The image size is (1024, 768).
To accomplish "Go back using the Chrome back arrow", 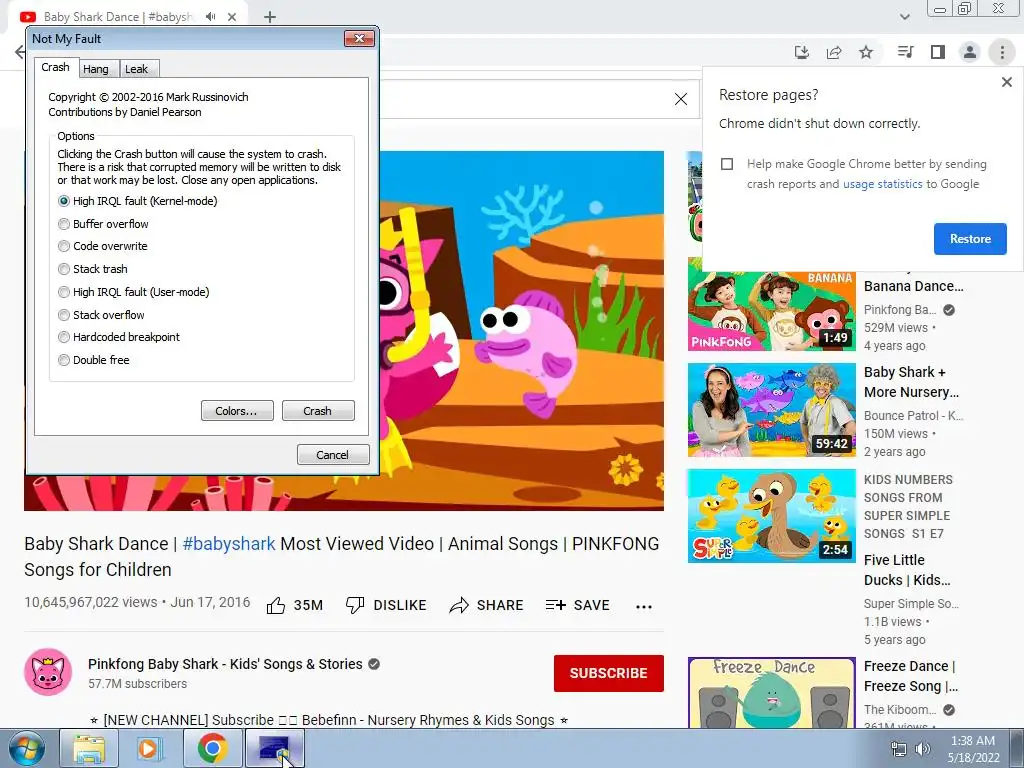I will pos(20,52).
